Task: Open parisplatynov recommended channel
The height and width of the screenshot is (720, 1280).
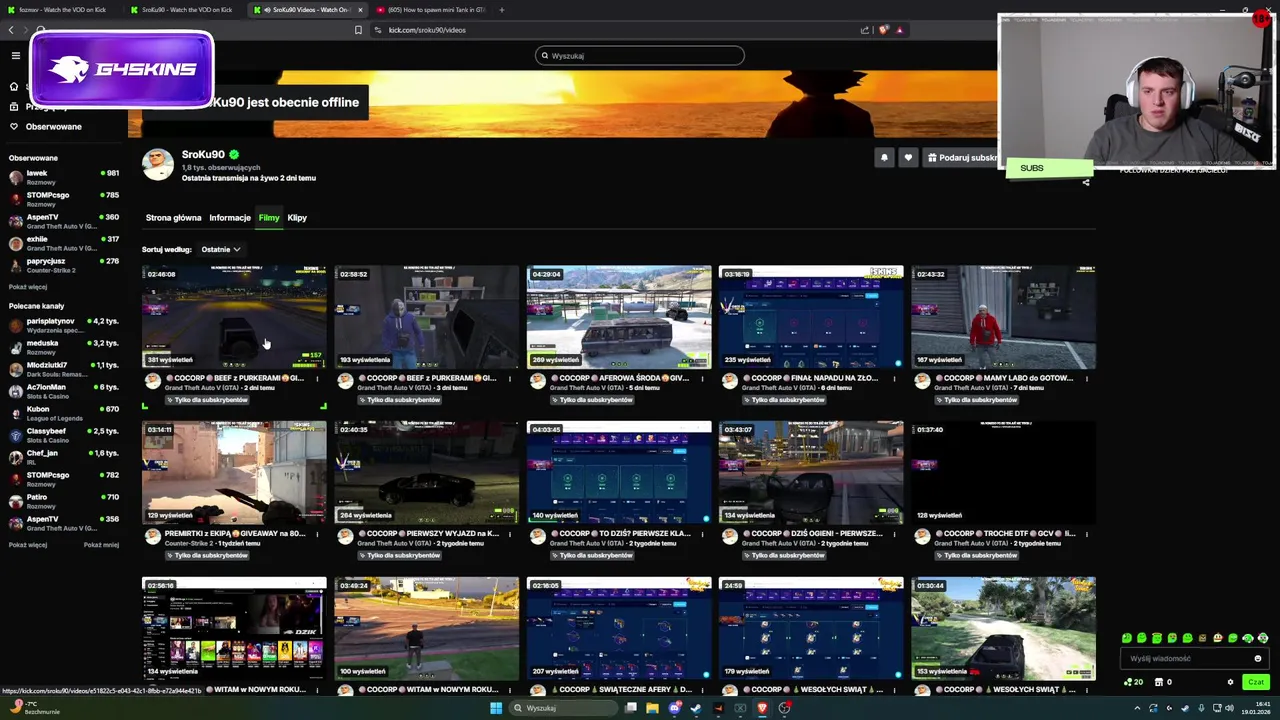Action: 62,325
